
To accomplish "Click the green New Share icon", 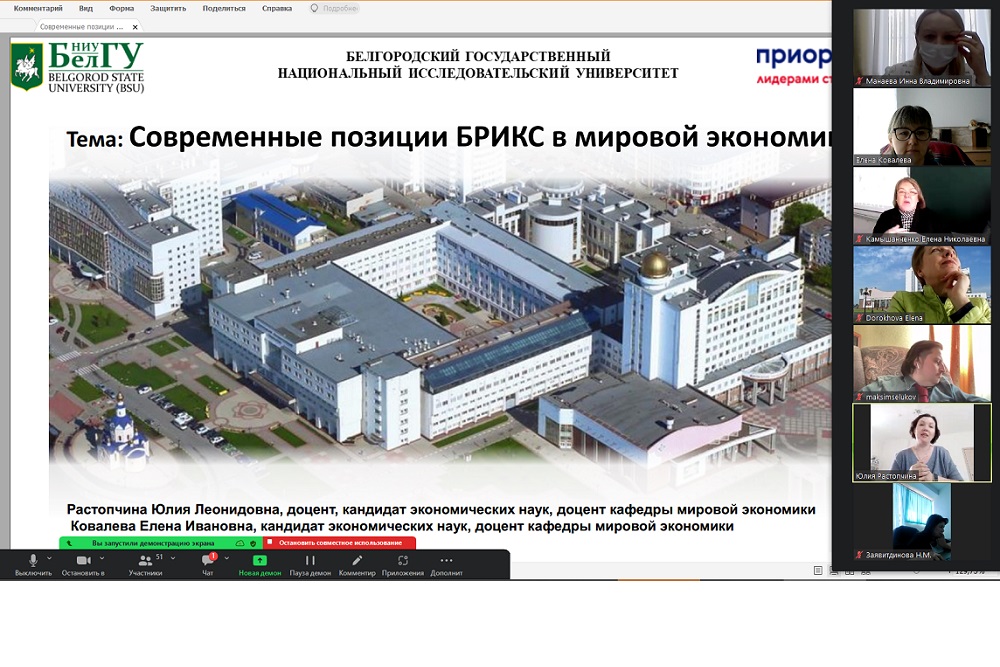I will tap(259, 561).
